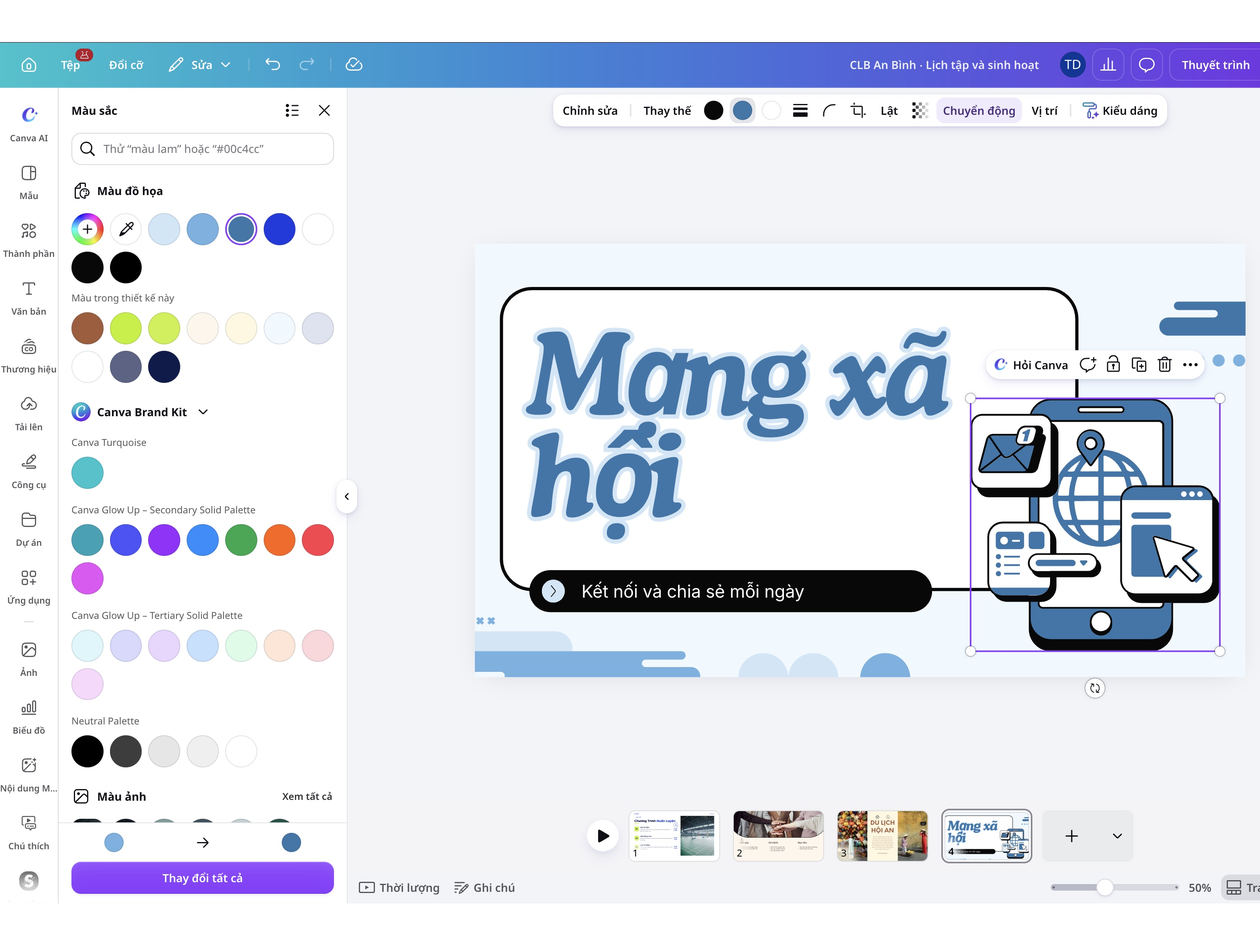Open the Mẫu templates panel

pyautogui.click(x=29, y=182)
